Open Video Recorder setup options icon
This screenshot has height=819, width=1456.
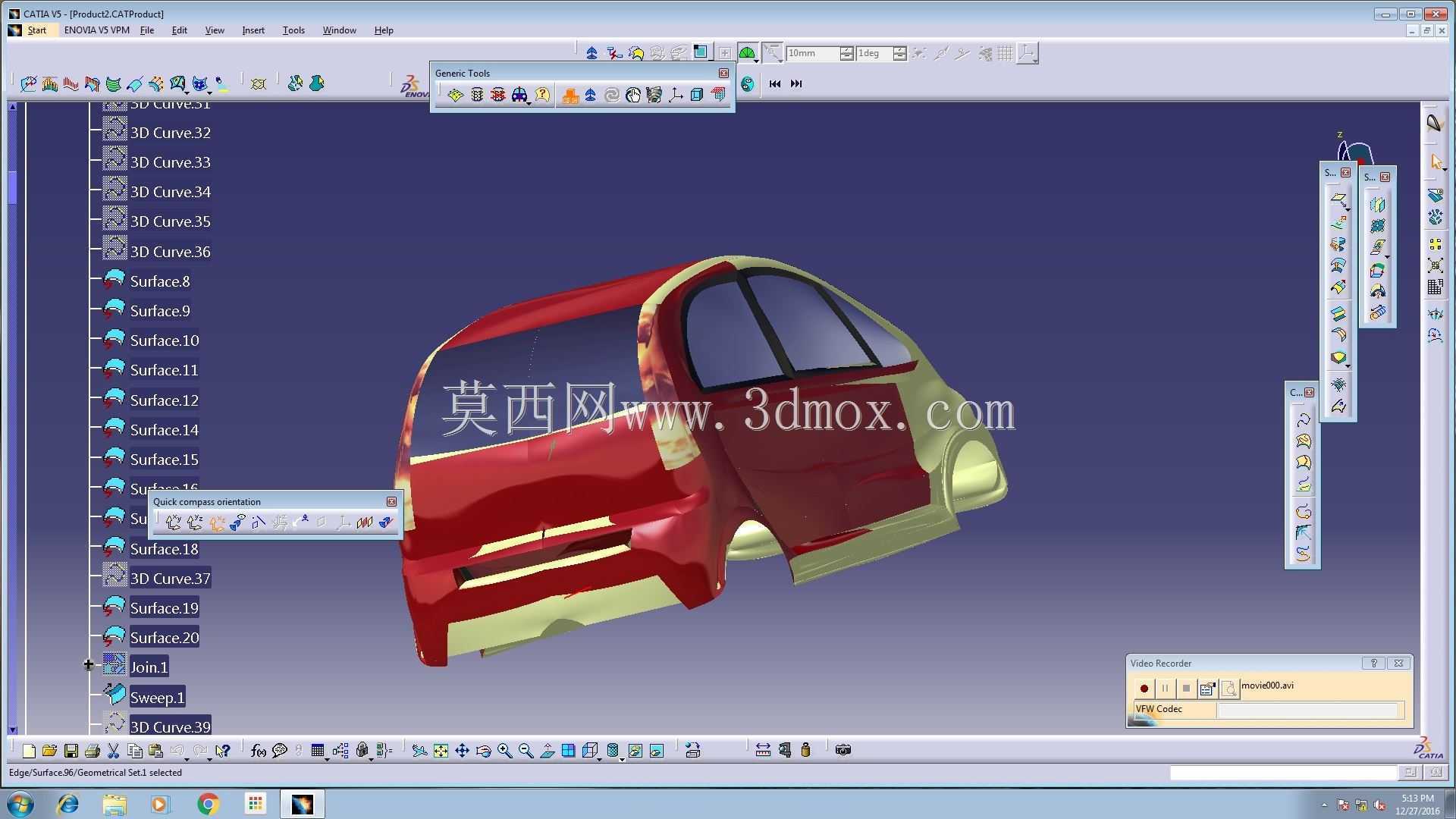(1207, 689)
